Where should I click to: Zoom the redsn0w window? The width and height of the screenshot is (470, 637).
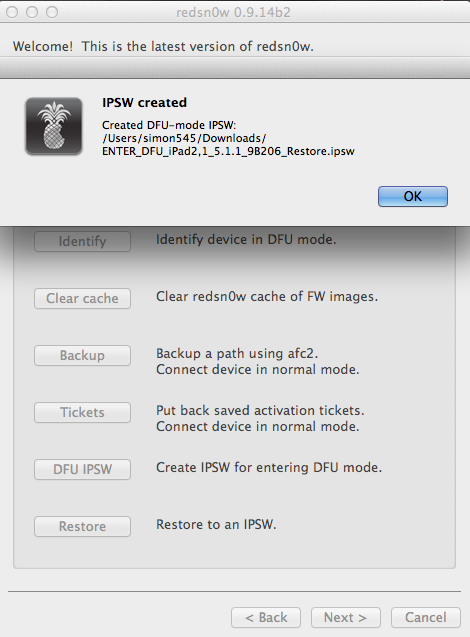tap(52, 12)
